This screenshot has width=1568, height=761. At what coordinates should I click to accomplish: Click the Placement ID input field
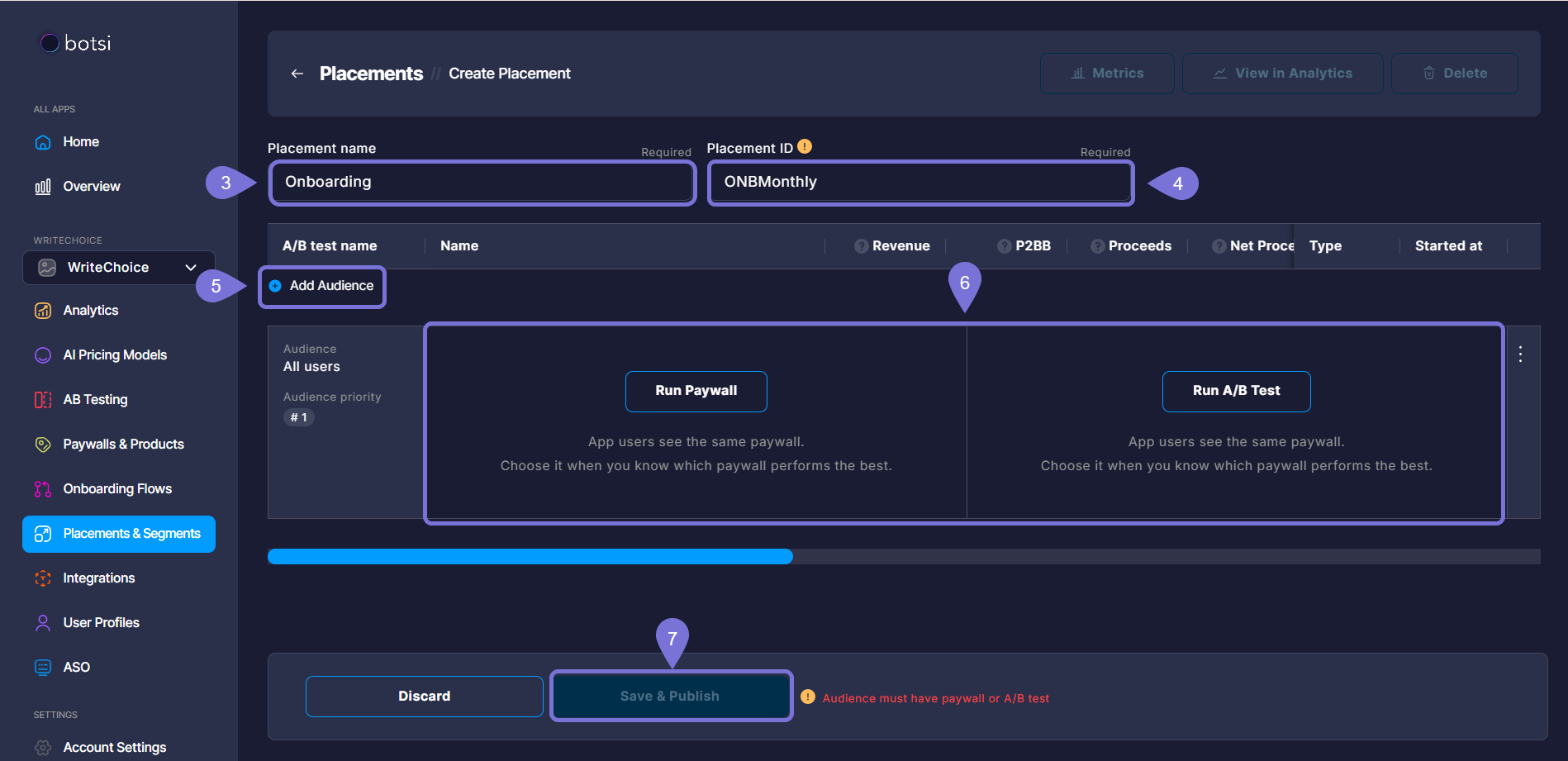[x=920, y=183]
